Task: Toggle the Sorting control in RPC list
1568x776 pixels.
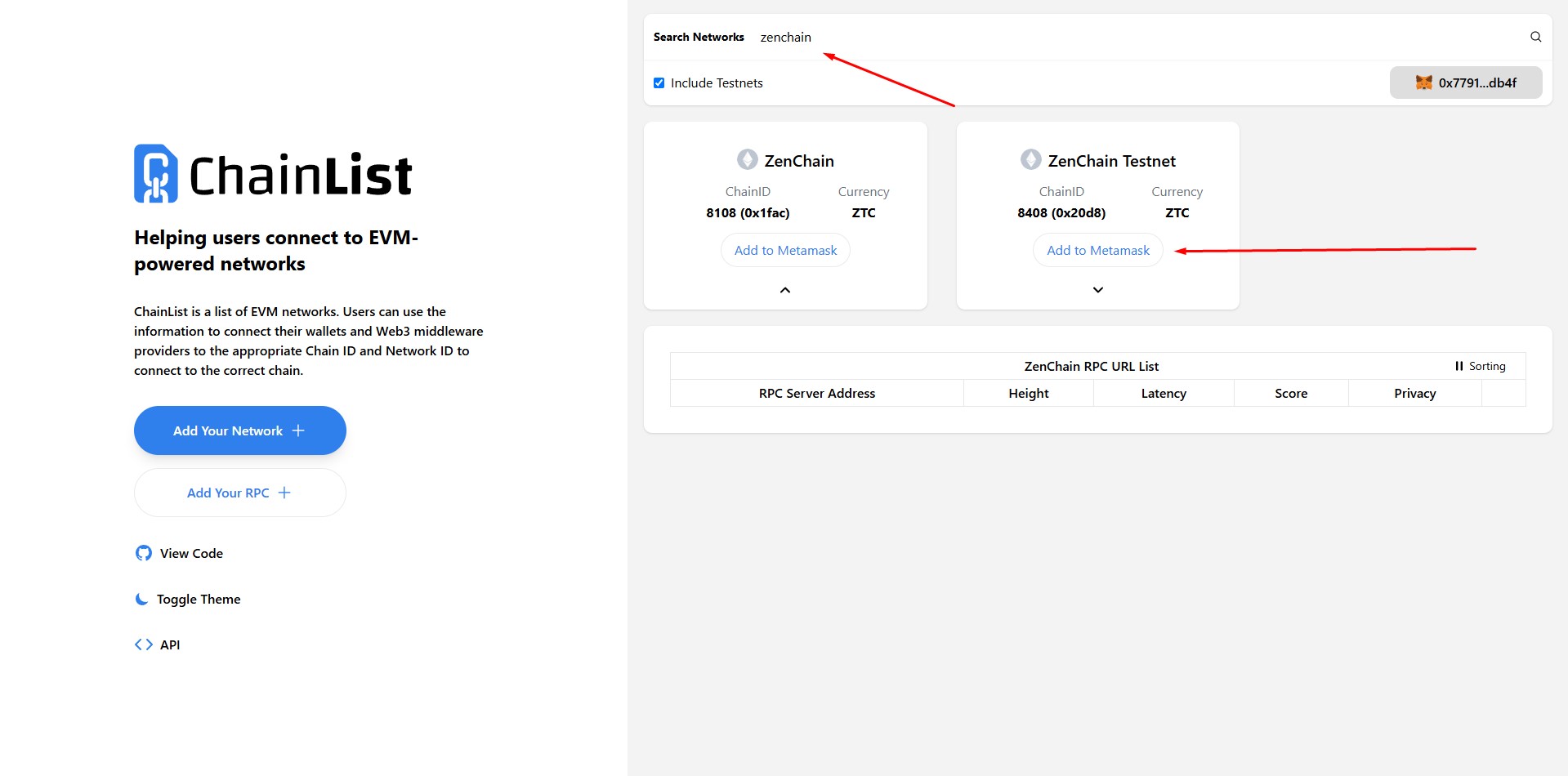Action: 1480,366
